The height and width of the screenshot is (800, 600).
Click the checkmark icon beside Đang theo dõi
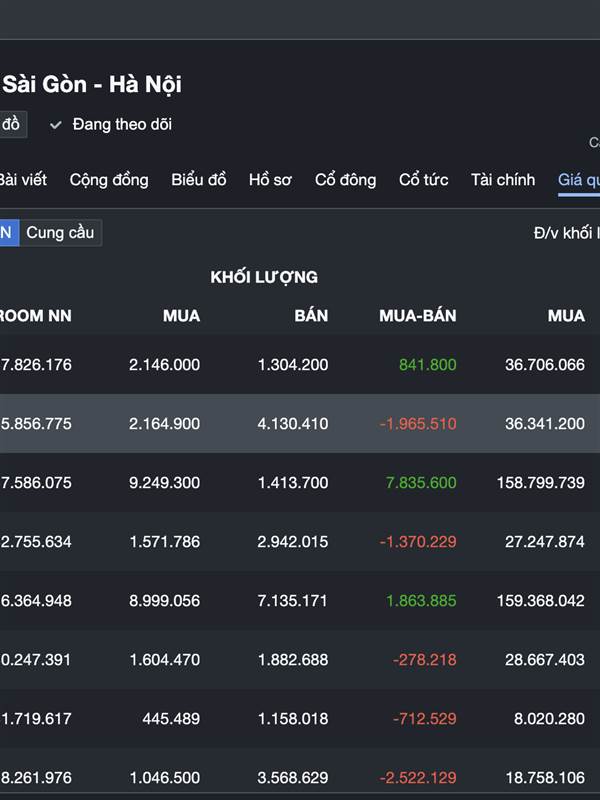click(56, 125)
